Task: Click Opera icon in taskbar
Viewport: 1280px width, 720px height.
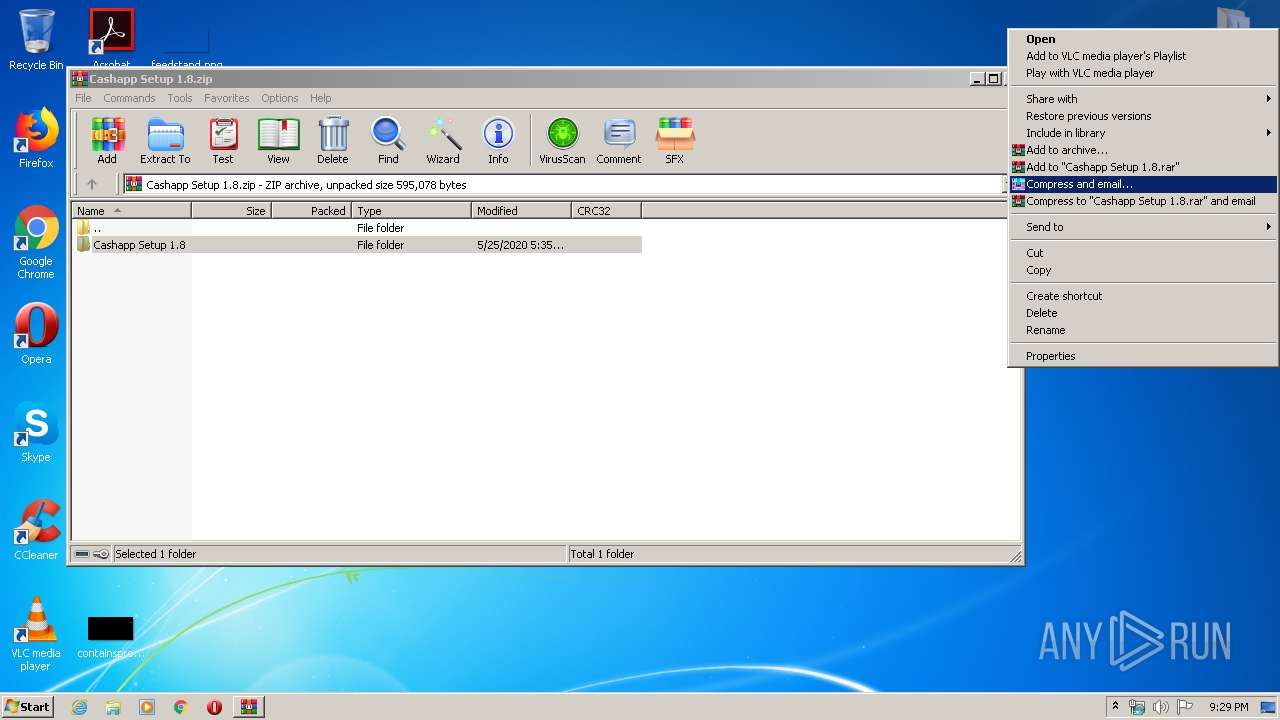Action: click(x=214, y=707)
